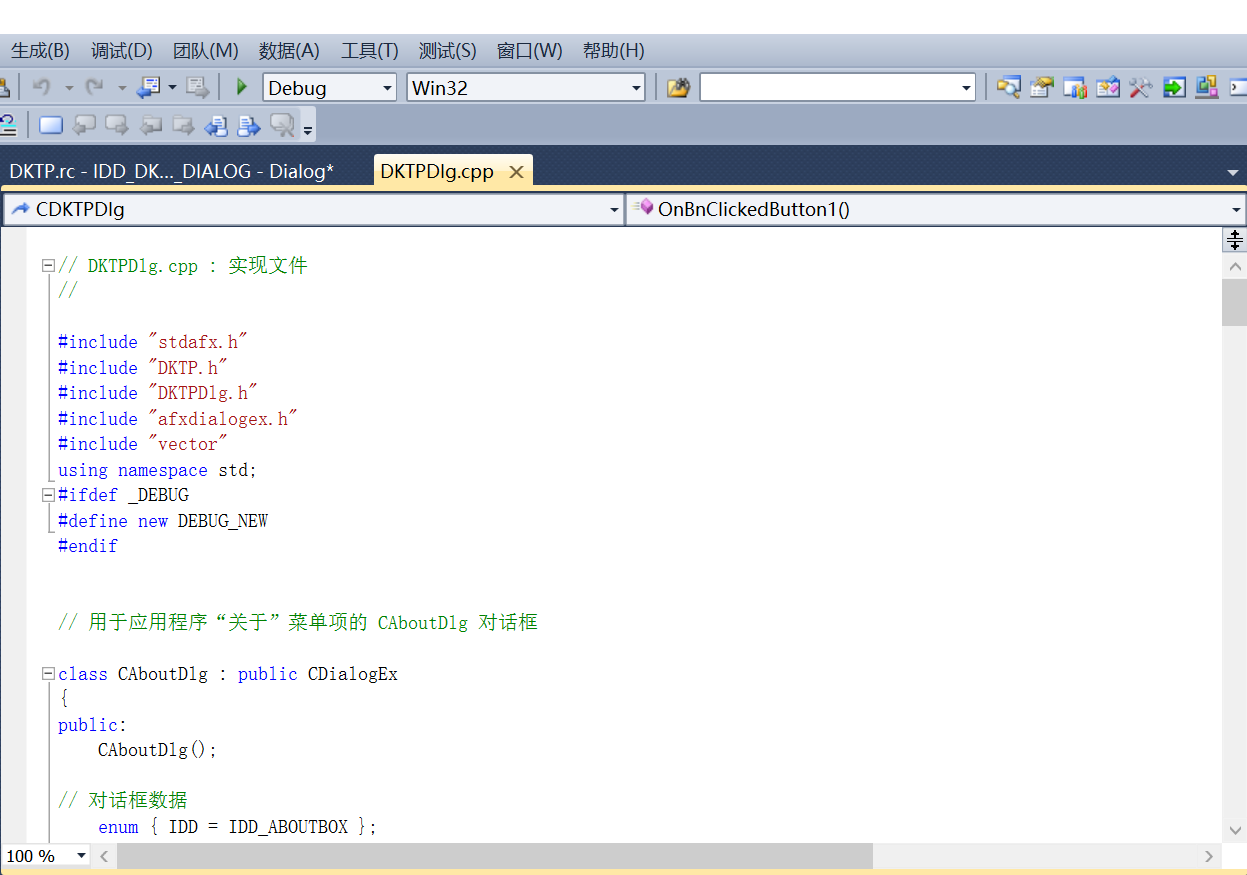Open the Redo history dropdown arrow
This screenshot has width=1247, height=875.
122,88
